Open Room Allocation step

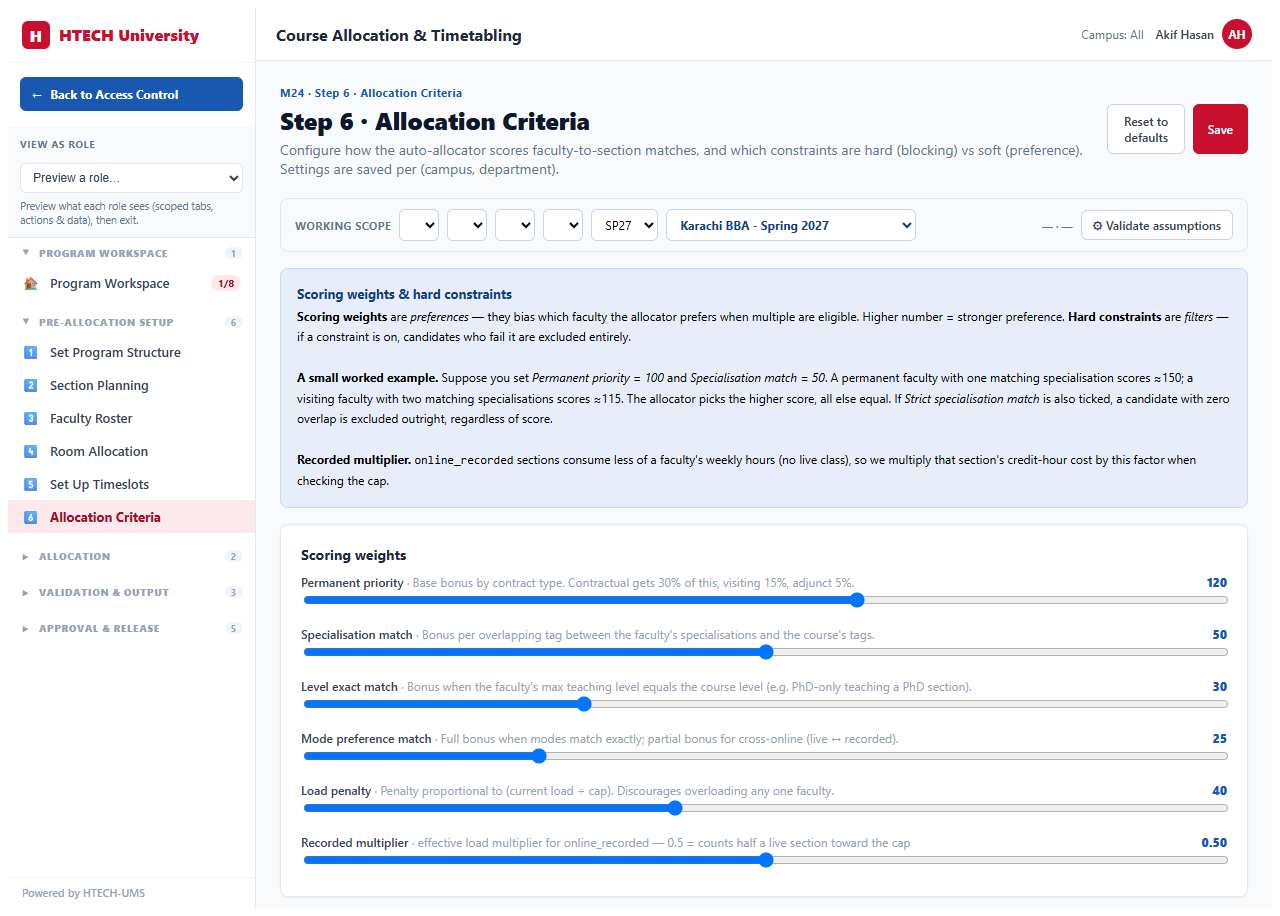tap(131, 451)
